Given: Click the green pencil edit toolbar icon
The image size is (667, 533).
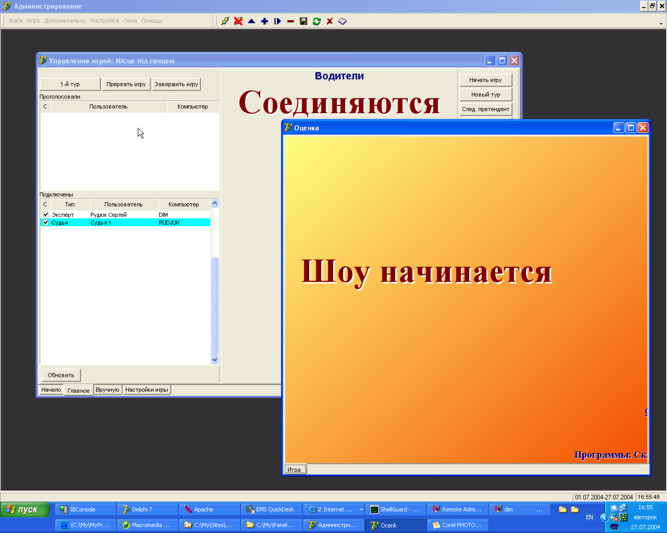Looking at the screenshot, I should [x=225, y=21].
